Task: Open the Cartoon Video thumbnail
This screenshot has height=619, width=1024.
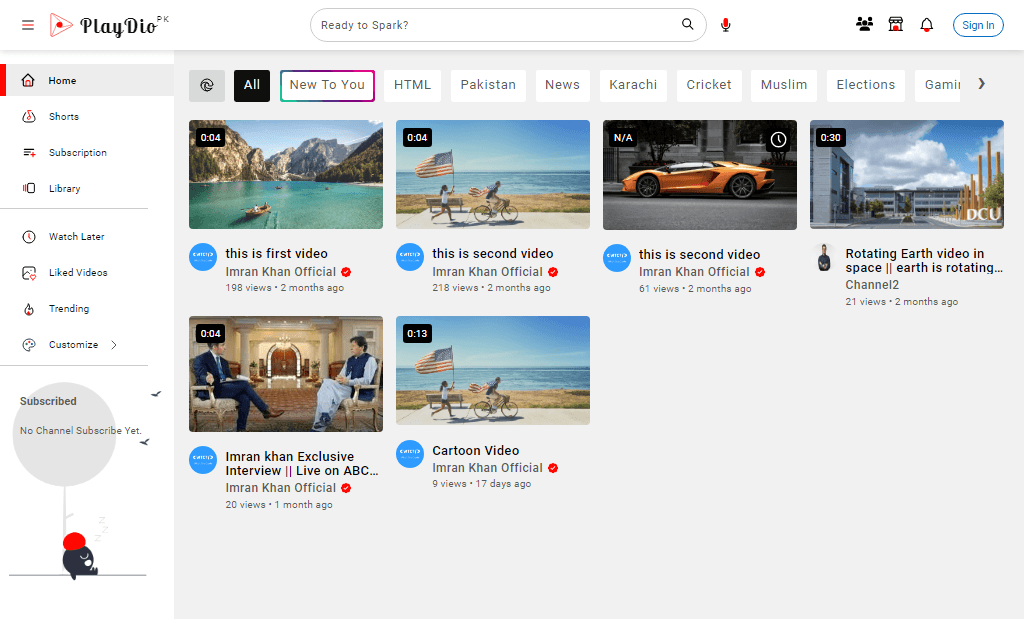Action: click(x=493, y=371)
